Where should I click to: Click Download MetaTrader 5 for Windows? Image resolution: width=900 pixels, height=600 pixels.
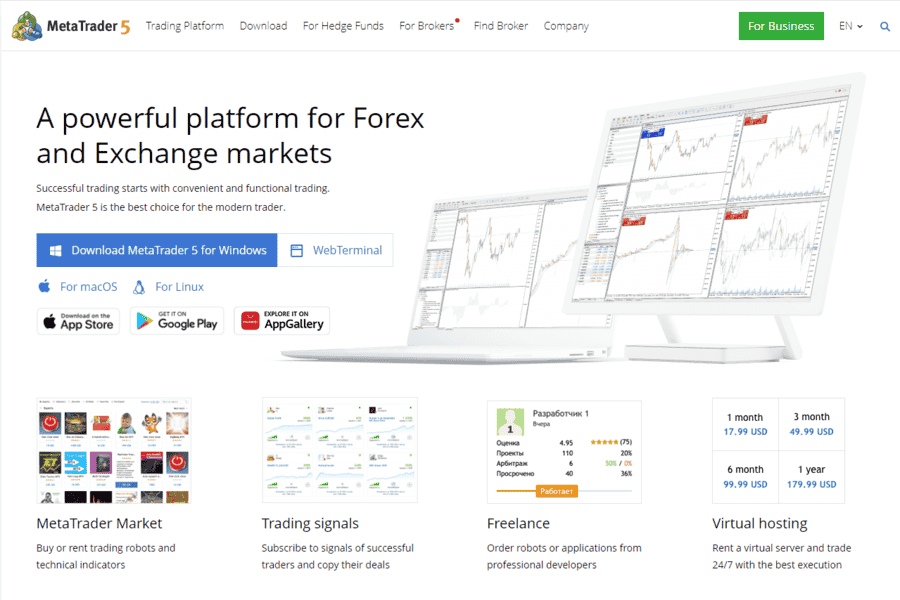click(157, 250)
